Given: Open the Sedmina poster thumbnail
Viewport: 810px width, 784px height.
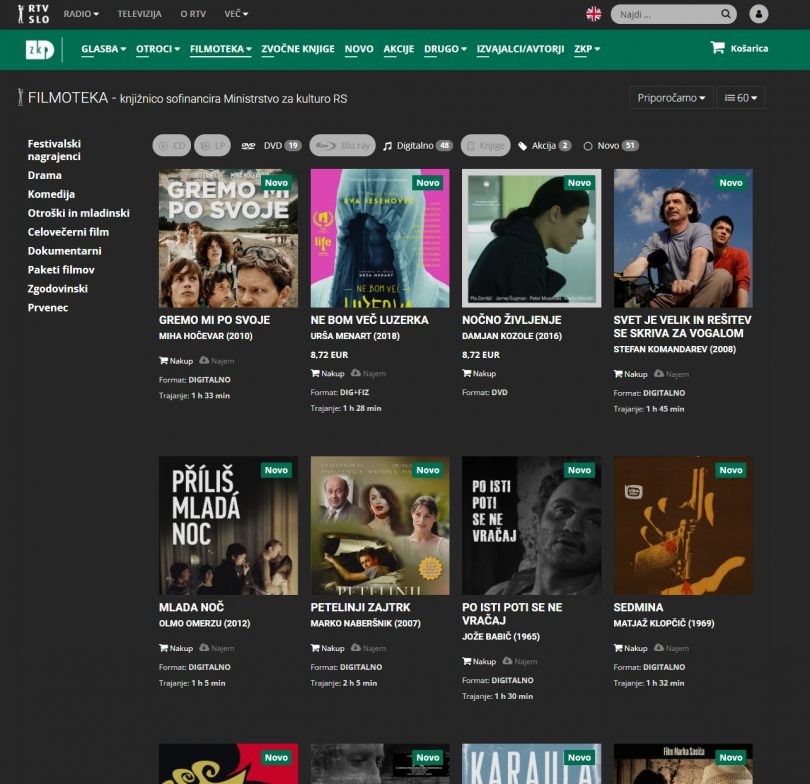Looking at the screenshot, I should (x=683, y=525).
